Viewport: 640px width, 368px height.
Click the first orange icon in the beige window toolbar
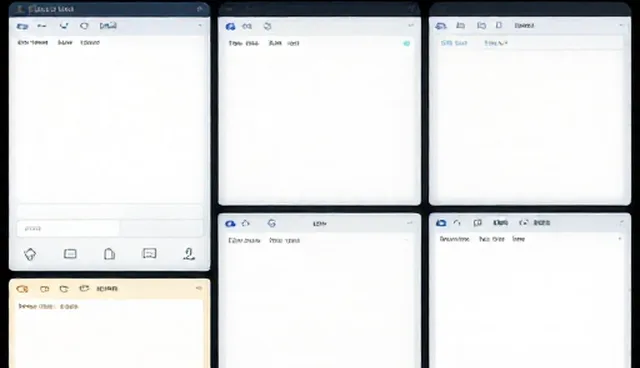22,289
